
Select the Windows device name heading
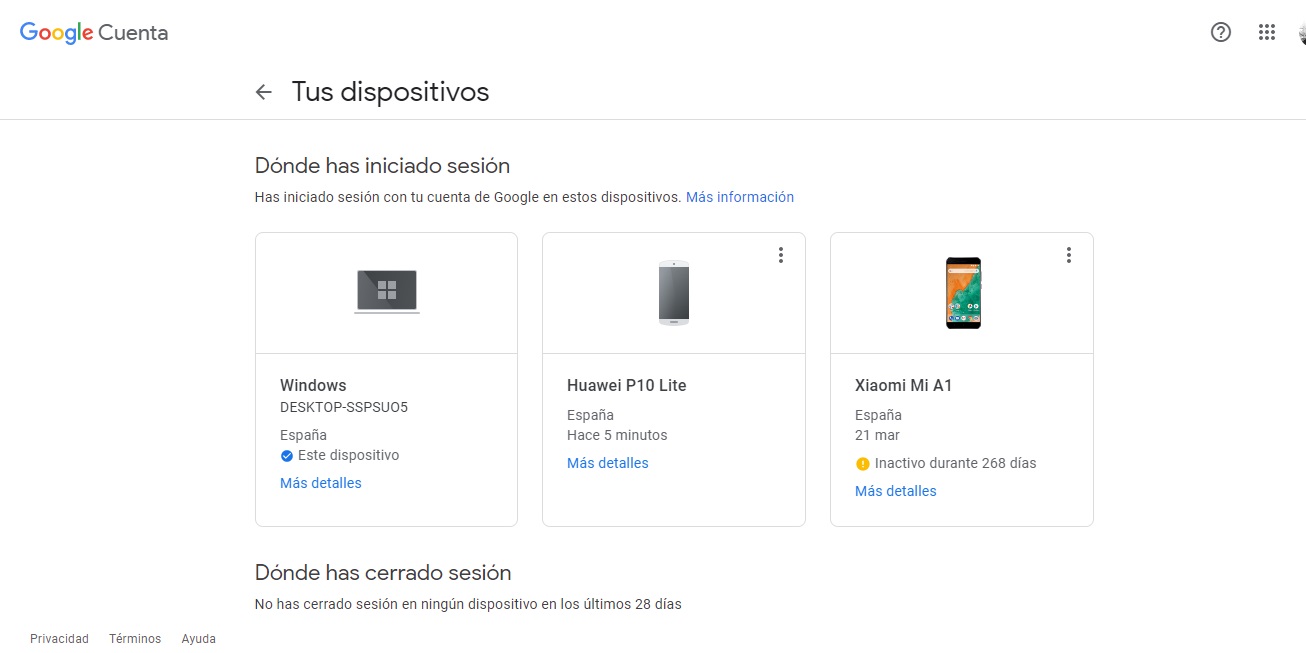[x=313, y=385]
